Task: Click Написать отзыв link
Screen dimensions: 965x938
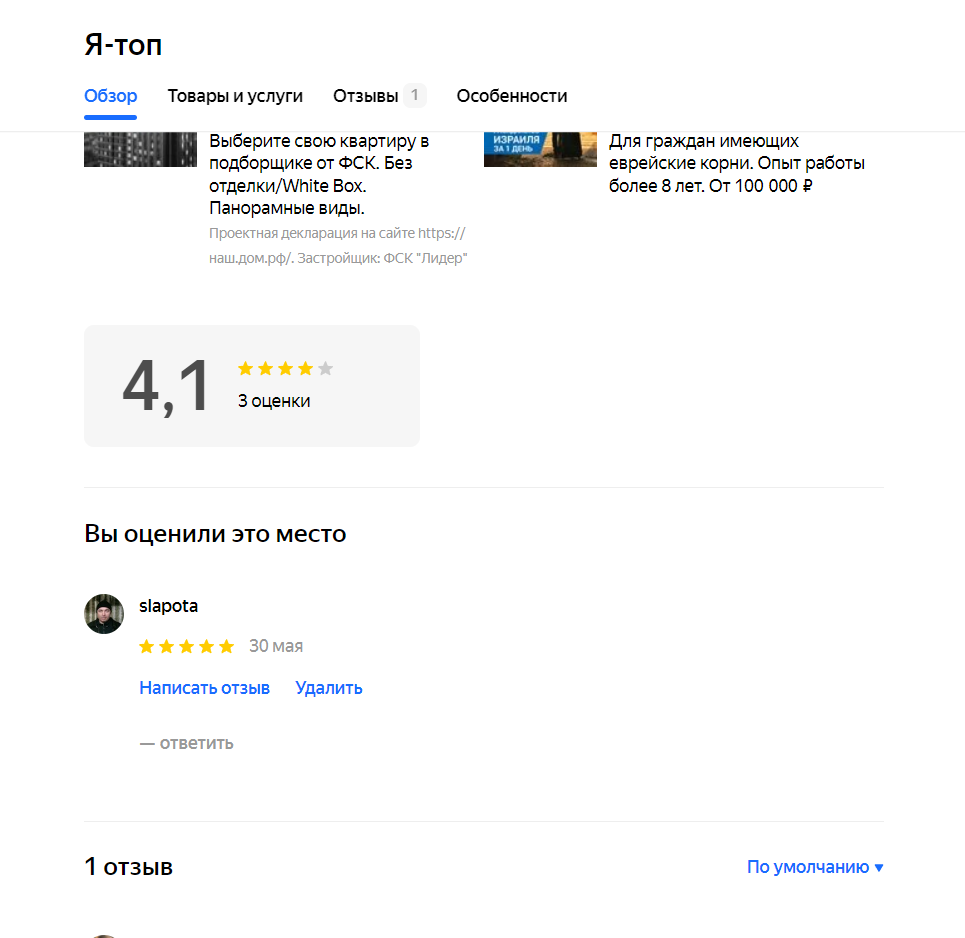Action: point(204,687)
